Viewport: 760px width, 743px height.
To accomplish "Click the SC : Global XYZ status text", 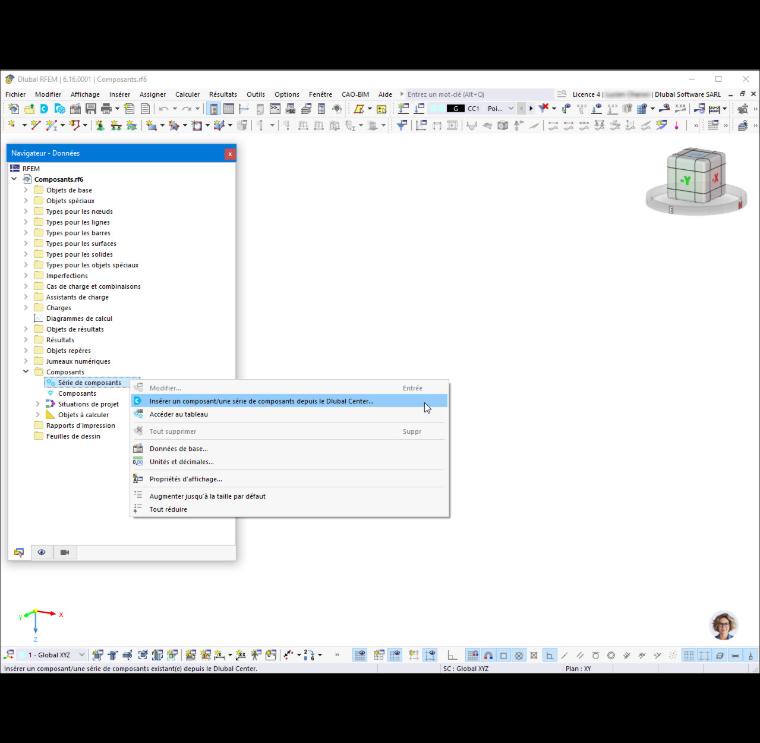I will click(x=466, y=668).
